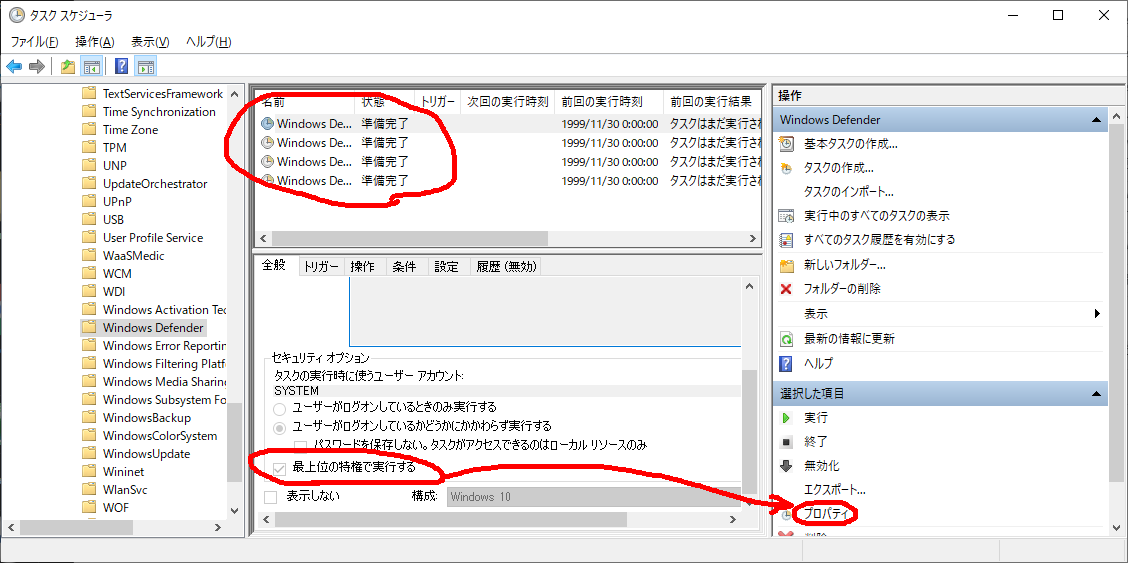Click the back arrow toolbar icon

click(x=14, y=67)
